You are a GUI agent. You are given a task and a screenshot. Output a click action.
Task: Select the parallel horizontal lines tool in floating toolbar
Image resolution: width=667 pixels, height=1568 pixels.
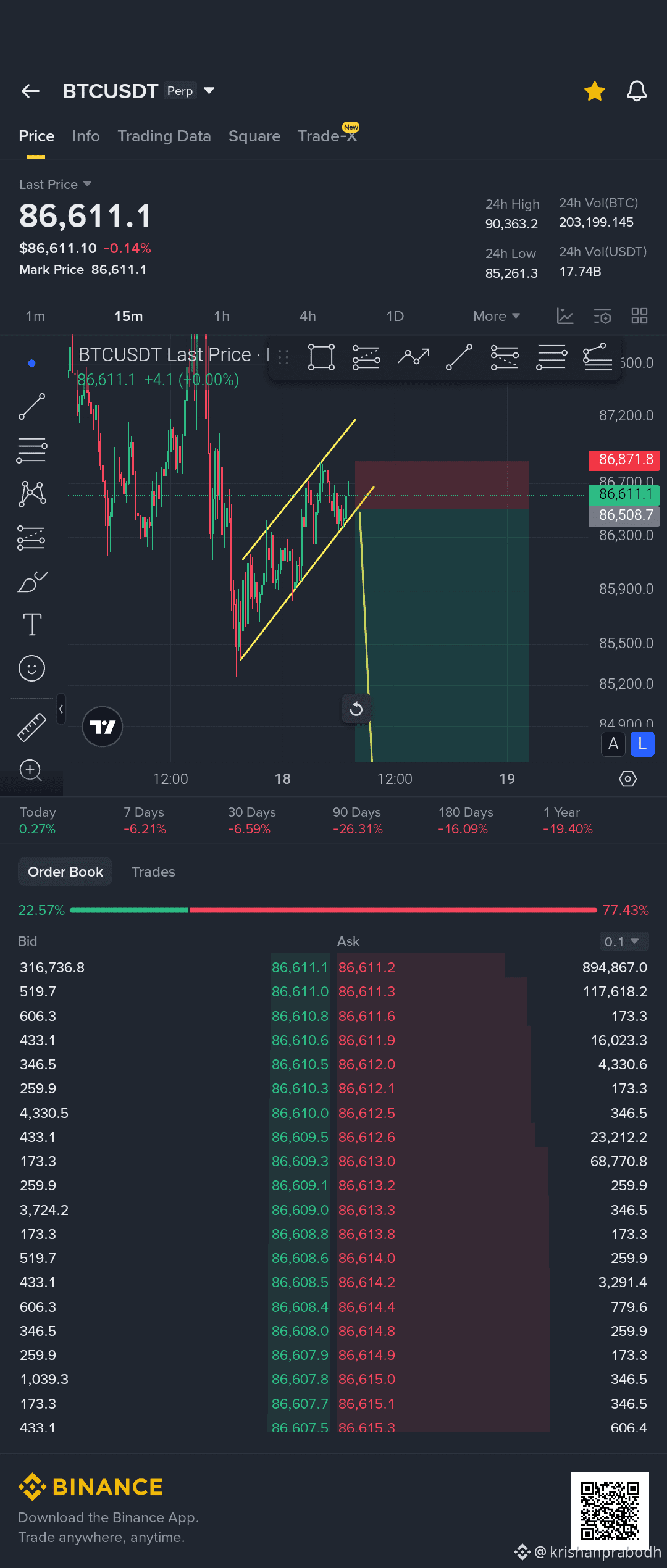pos(551,357)
